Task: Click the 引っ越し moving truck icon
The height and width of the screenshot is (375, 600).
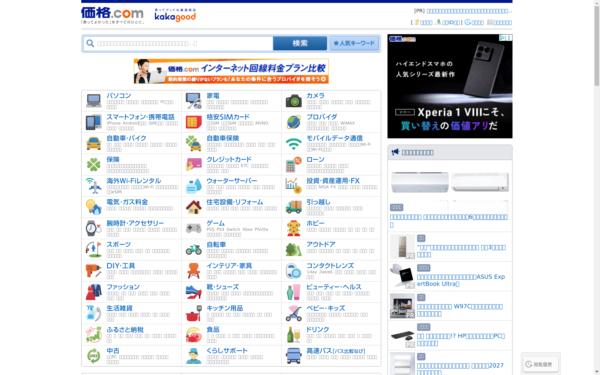Action: [293, 207]
